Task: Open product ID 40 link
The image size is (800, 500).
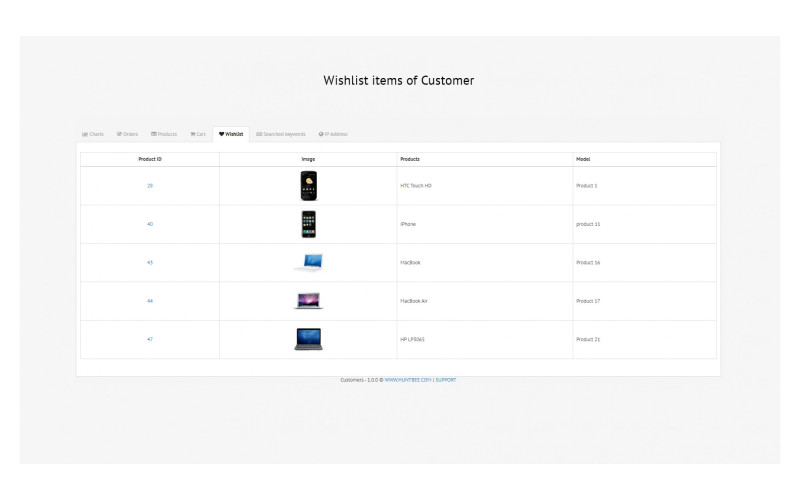Action: pyautogui.click(x=150, y=224)
